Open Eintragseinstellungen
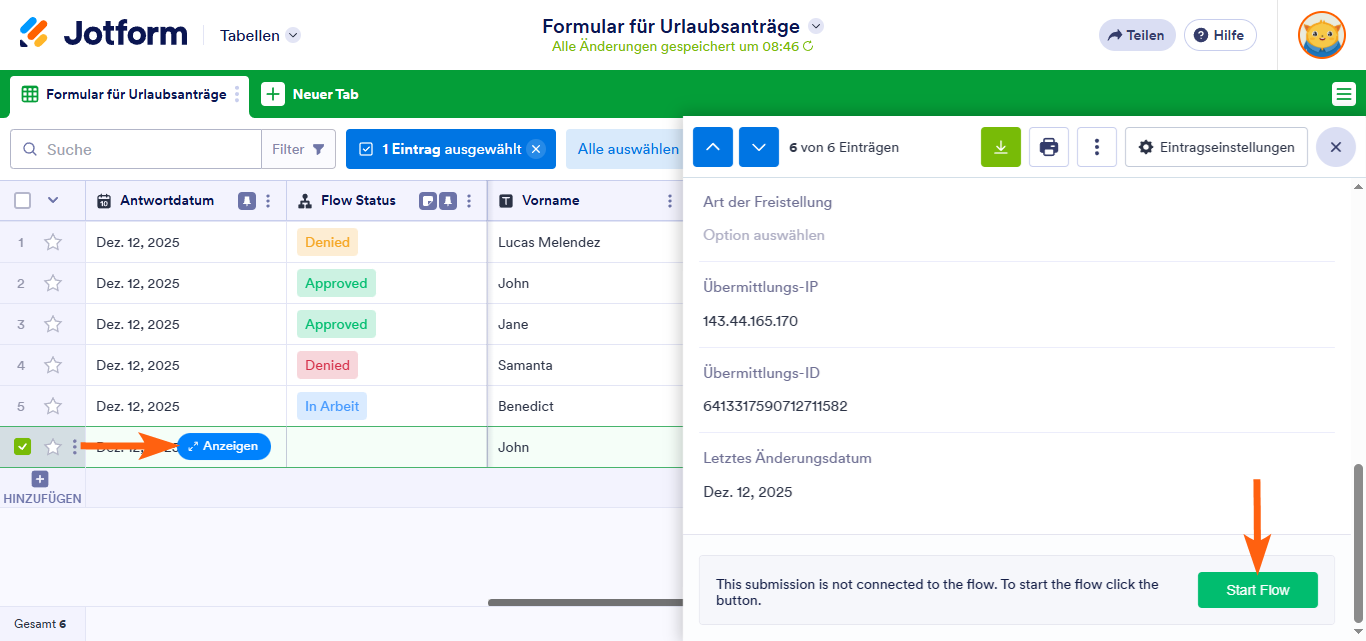 1216,147
